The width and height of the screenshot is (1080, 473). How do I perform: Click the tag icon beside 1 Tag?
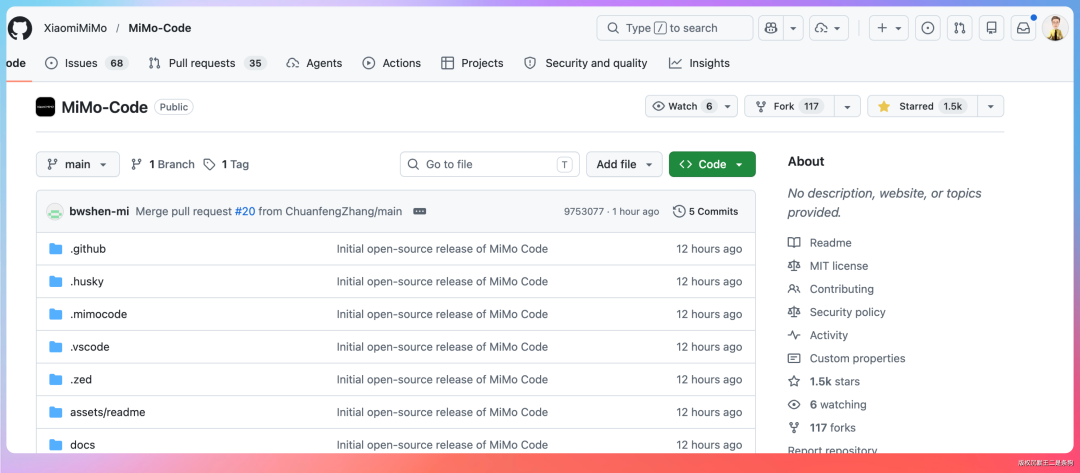pyautogui.click(x=209, y=165)
